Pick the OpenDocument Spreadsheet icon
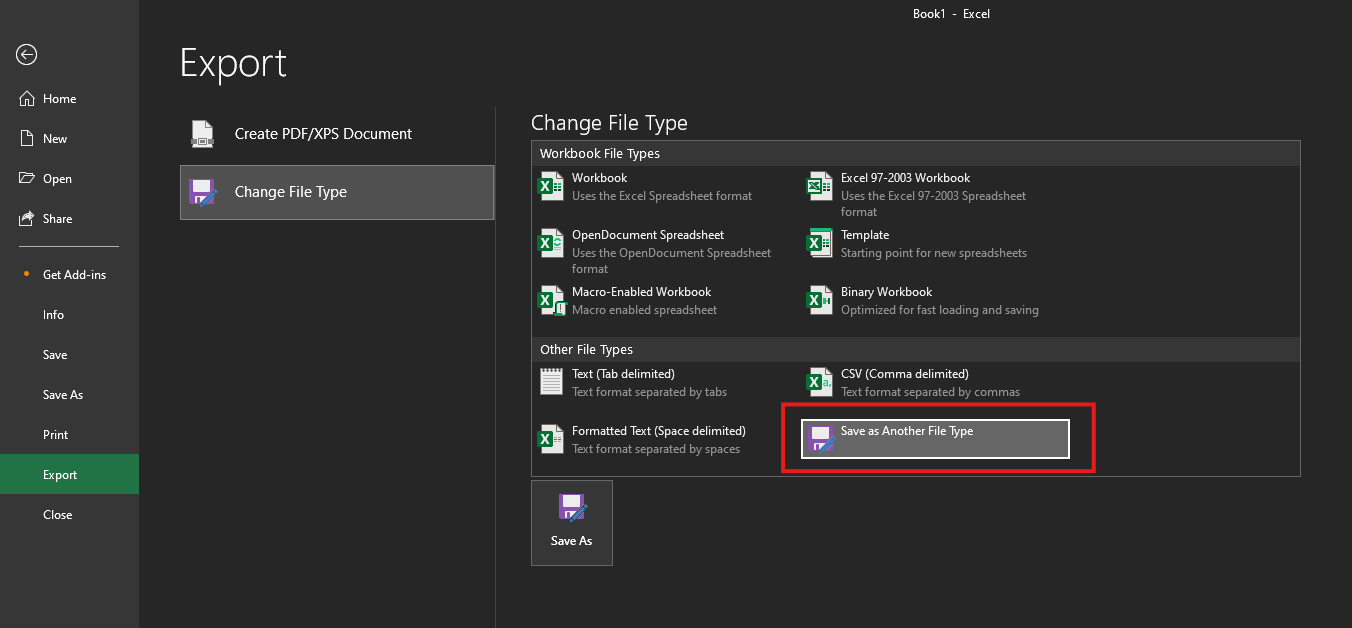This screenshot has width=1352, height=628. (x=552, y=244)
